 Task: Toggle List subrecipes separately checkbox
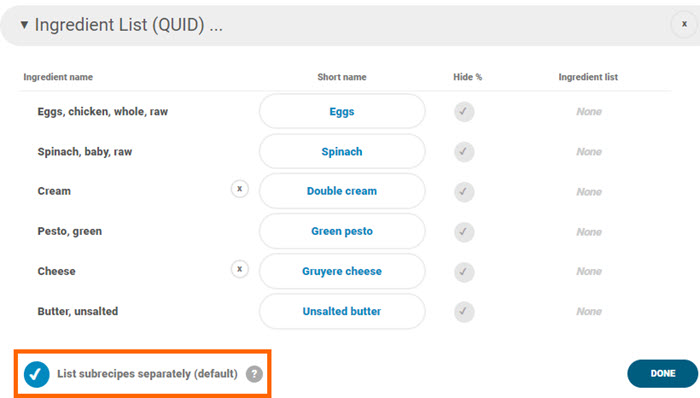(x=37, y=374)
